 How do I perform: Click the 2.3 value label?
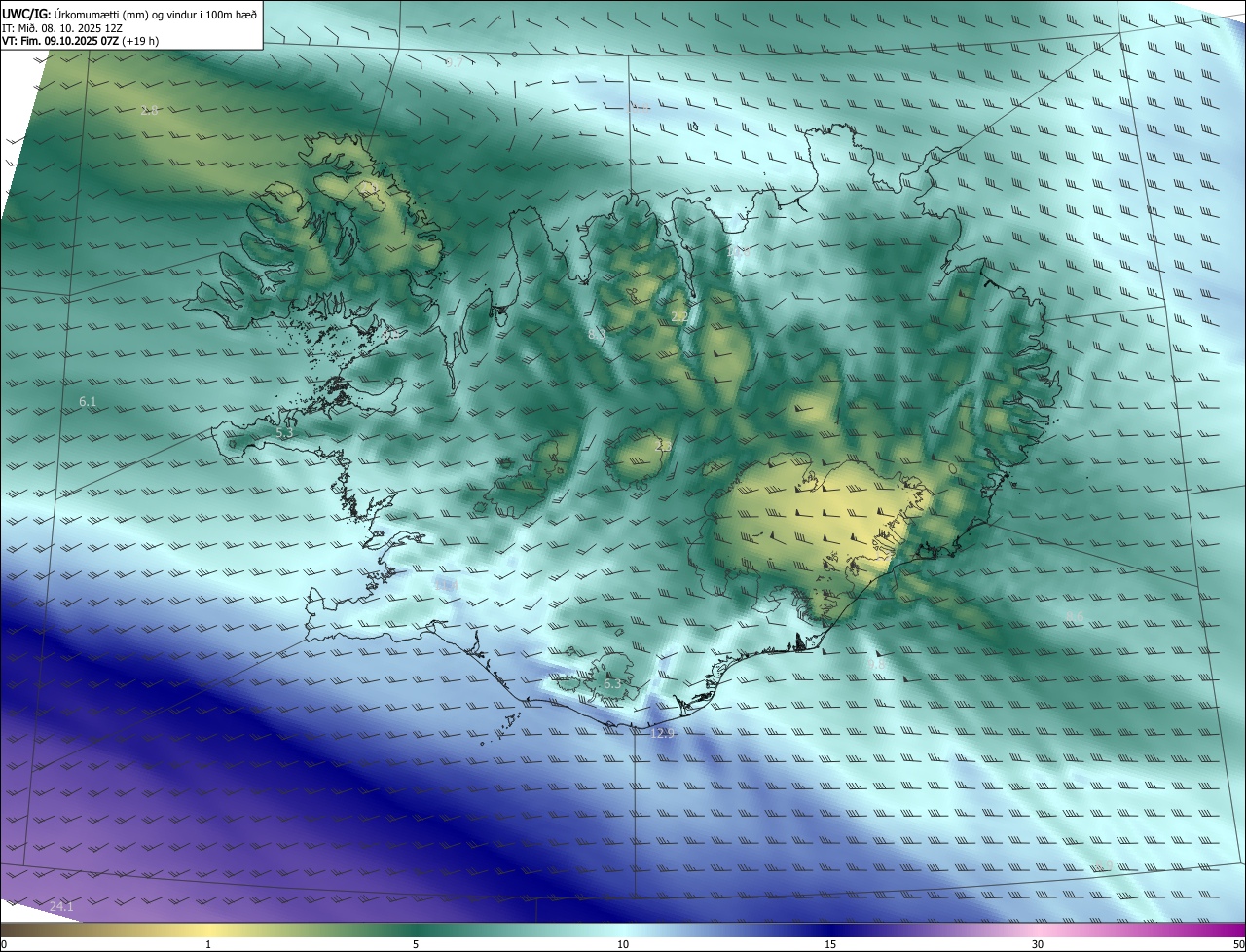(663, 446)
